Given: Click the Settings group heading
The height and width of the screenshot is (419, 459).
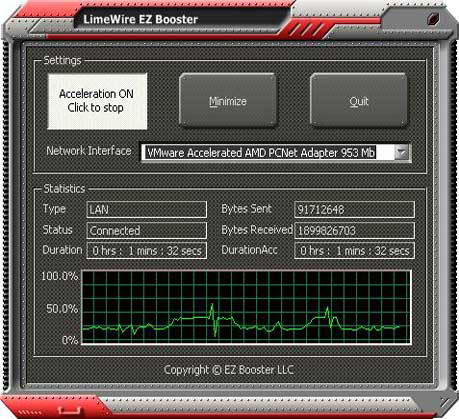Looking at the screenshot, I should [x=62, y=60].
